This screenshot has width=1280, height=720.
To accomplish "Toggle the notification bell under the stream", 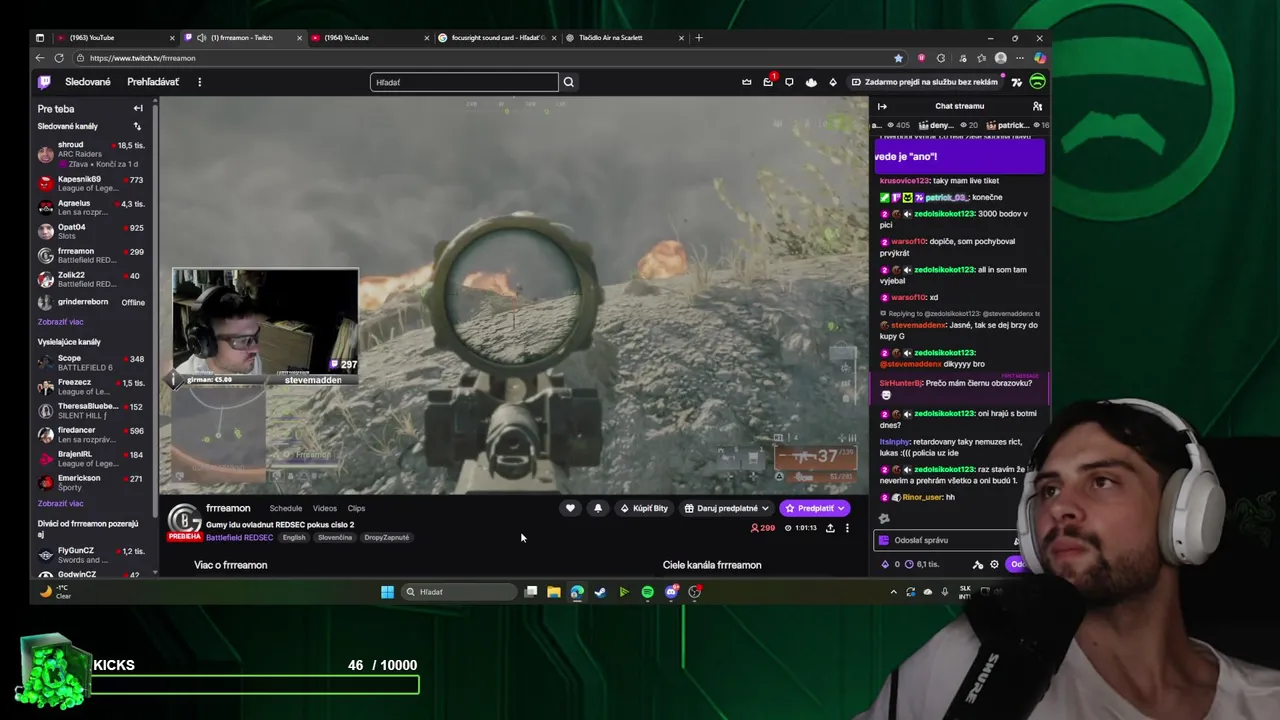I will coord(598,508).
